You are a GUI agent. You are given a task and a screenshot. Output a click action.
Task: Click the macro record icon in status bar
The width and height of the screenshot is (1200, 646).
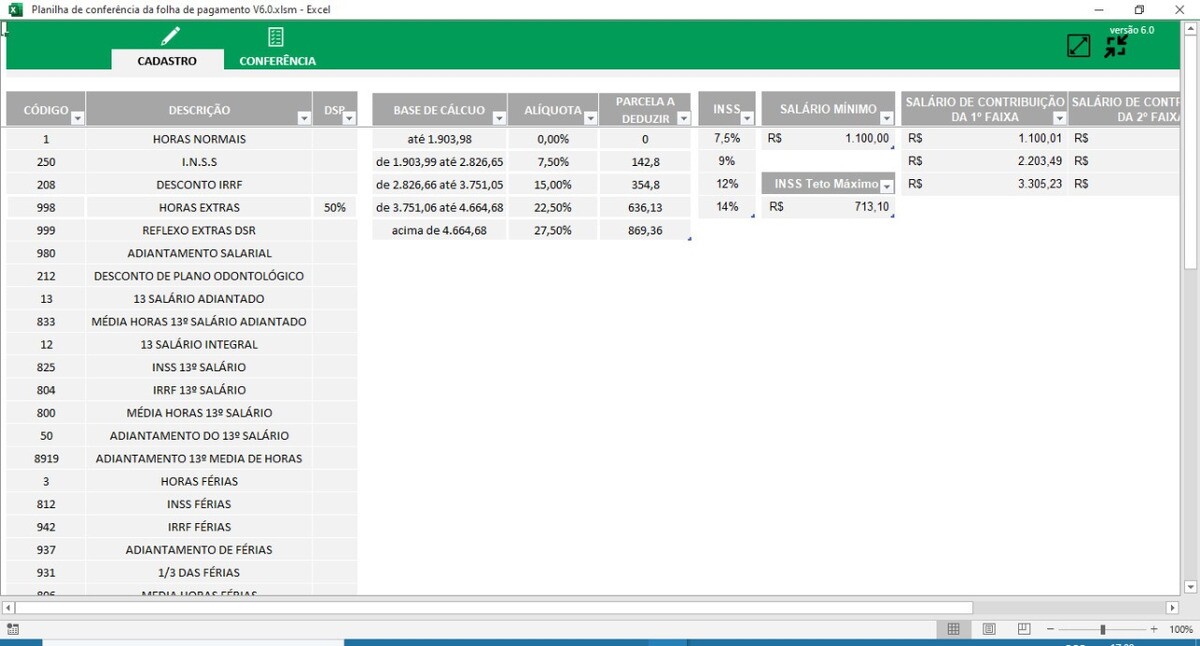pos(13,629)
